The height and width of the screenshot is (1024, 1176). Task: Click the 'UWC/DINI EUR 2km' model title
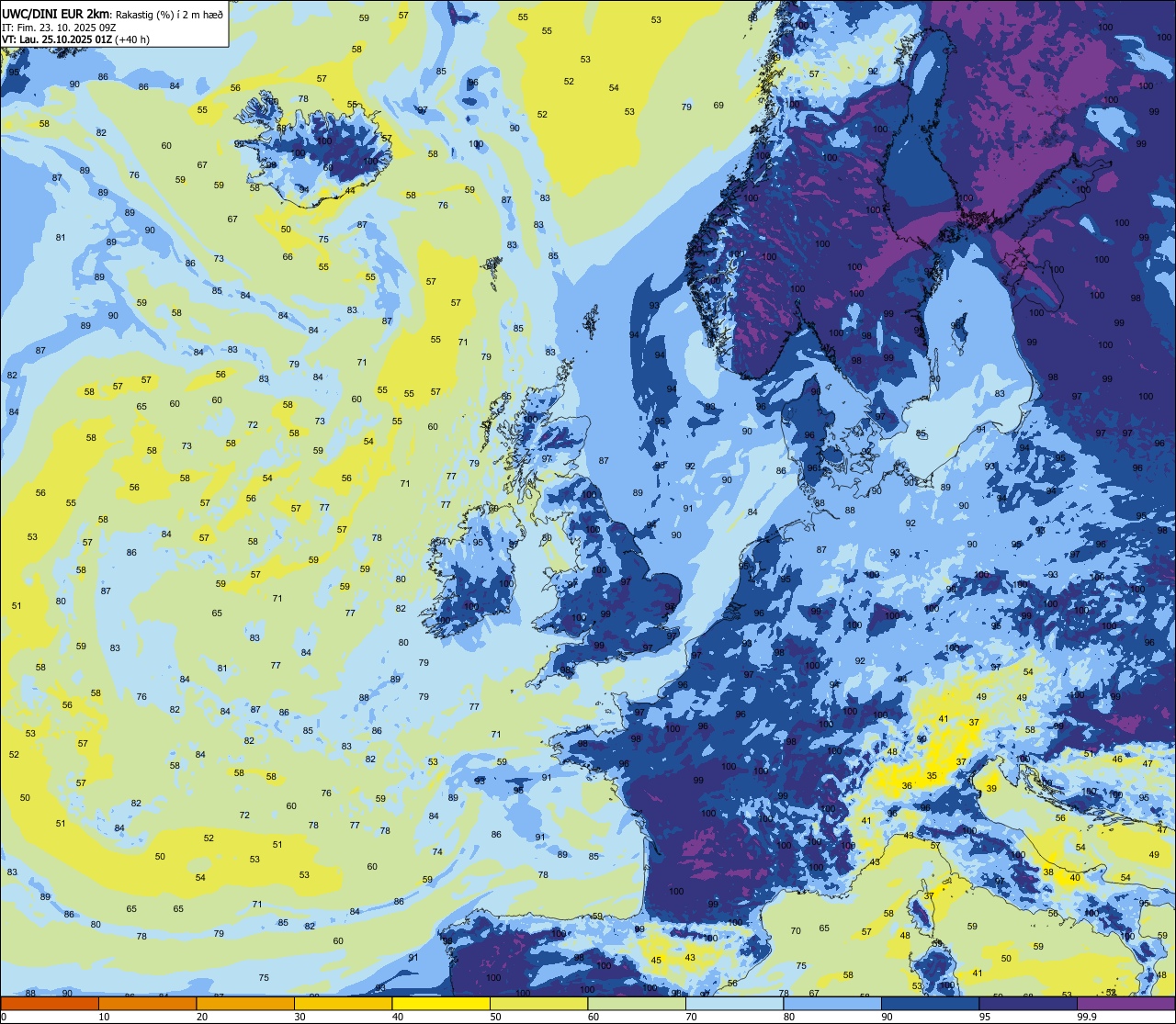coord(57,13)
